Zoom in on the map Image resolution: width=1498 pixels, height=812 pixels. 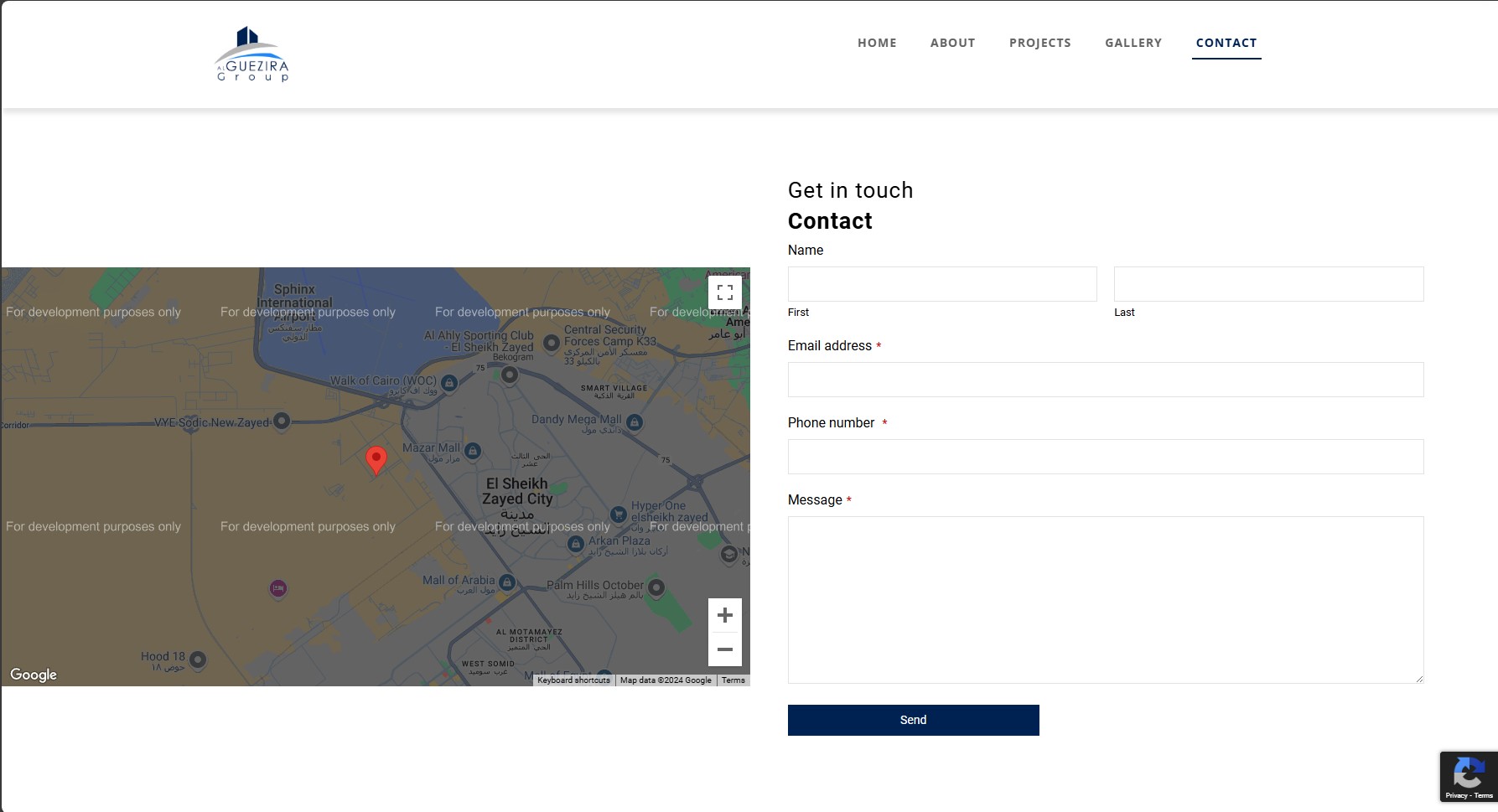coord(725,615)
